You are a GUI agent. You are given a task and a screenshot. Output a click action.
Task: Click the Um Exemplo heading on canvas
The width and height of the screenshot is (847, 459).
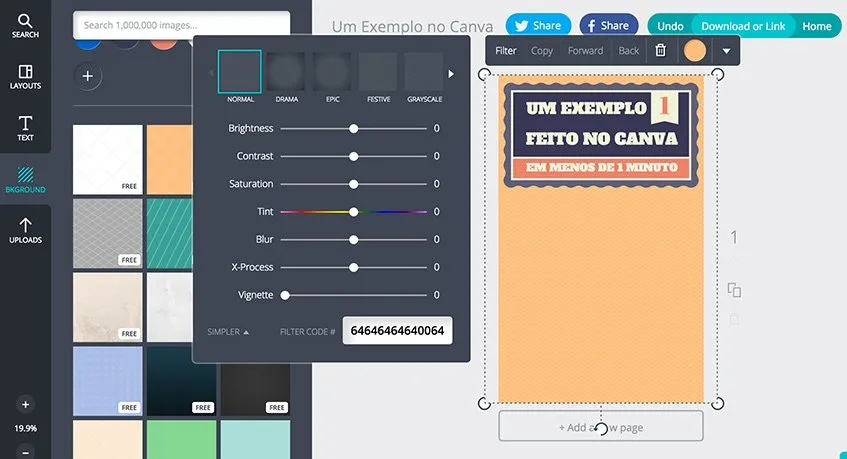click(586, 108)
